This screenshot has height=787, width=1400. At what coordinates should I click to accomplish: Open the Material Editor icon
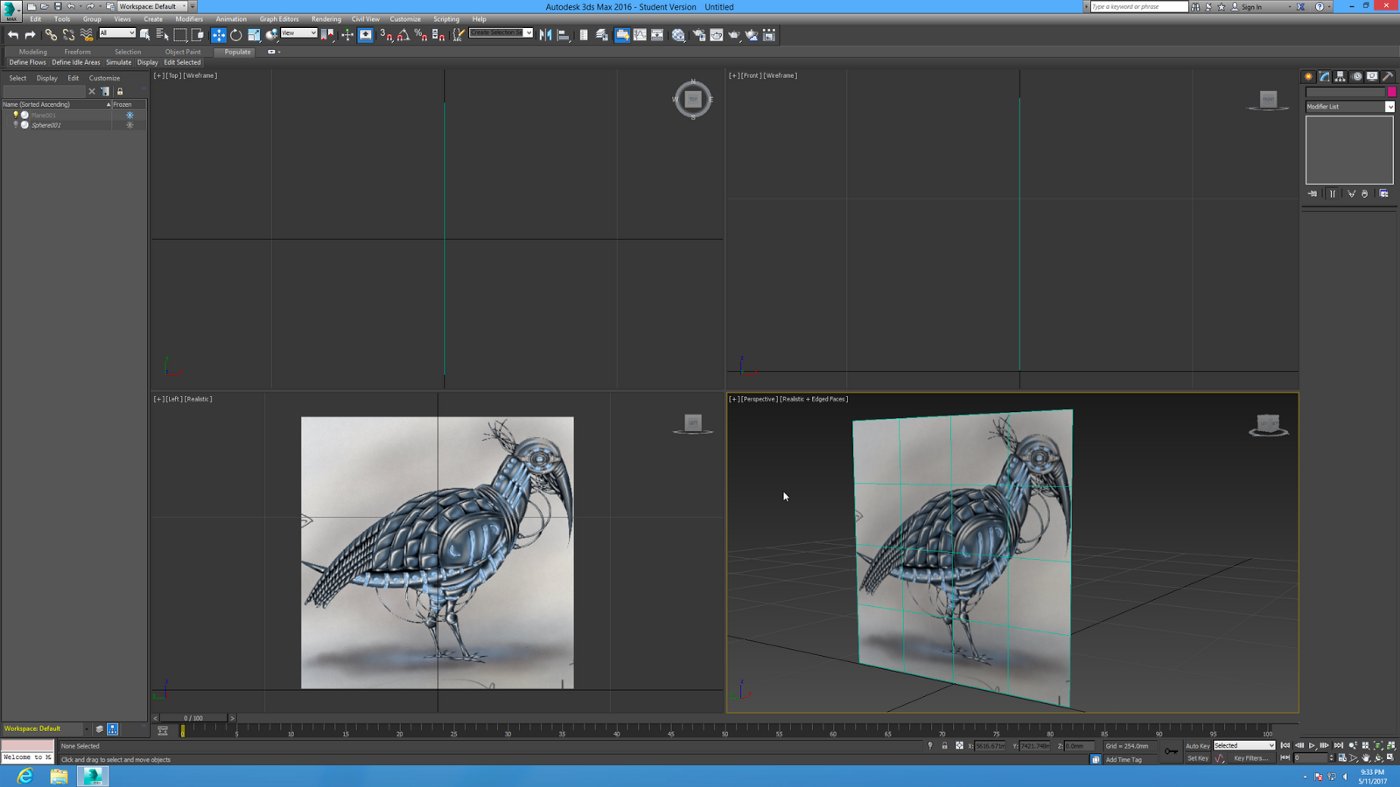coord(678,35)
